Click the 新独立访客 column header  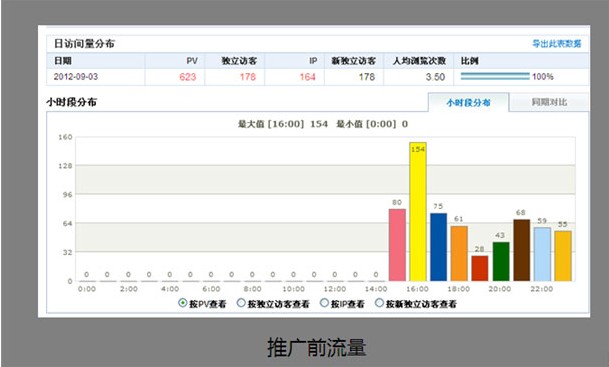point(353,61)
